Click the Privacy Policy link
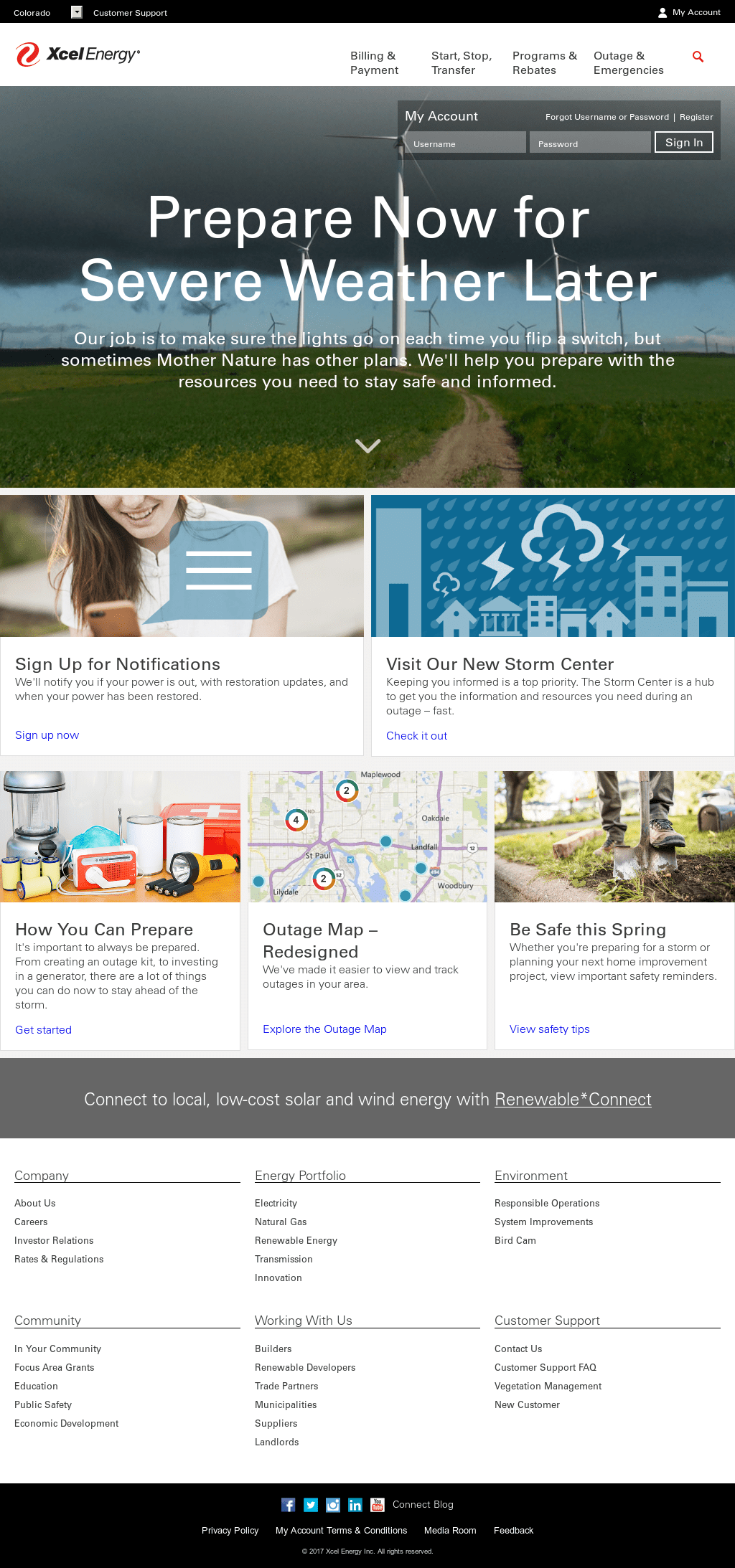Viewport: 735px width, 1568px height. [x=230, y=1531]
